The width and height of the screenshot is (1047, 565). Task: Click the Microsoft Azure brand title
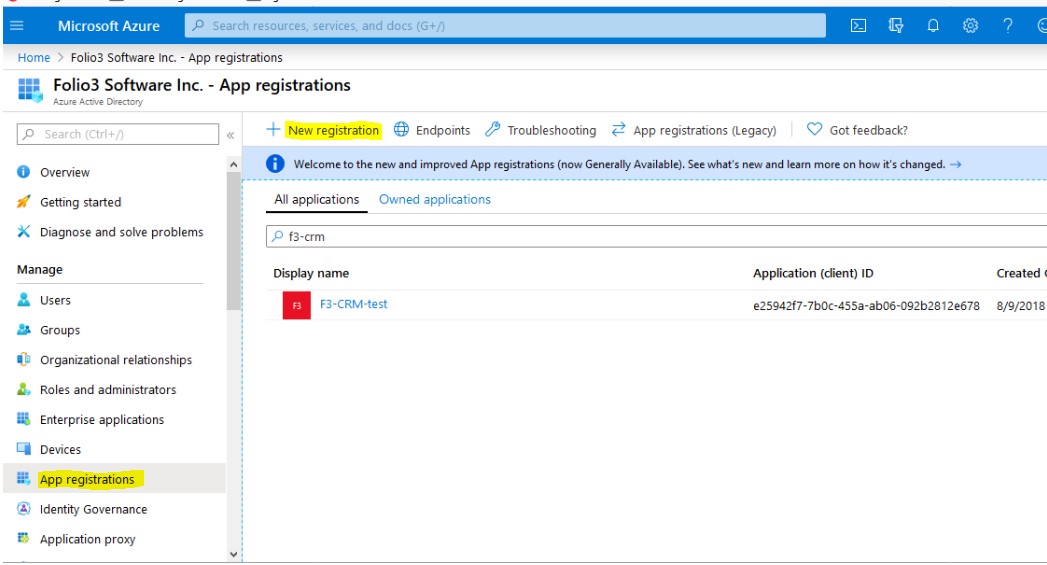coord(109,26)
